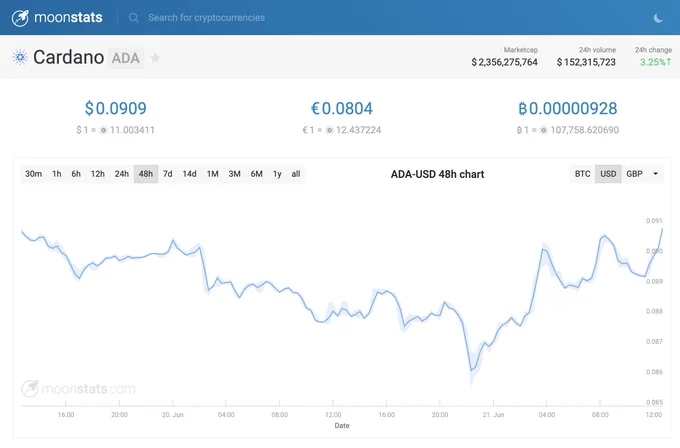Click the Bitcoin price ฿0.00000928

[568, 108]
